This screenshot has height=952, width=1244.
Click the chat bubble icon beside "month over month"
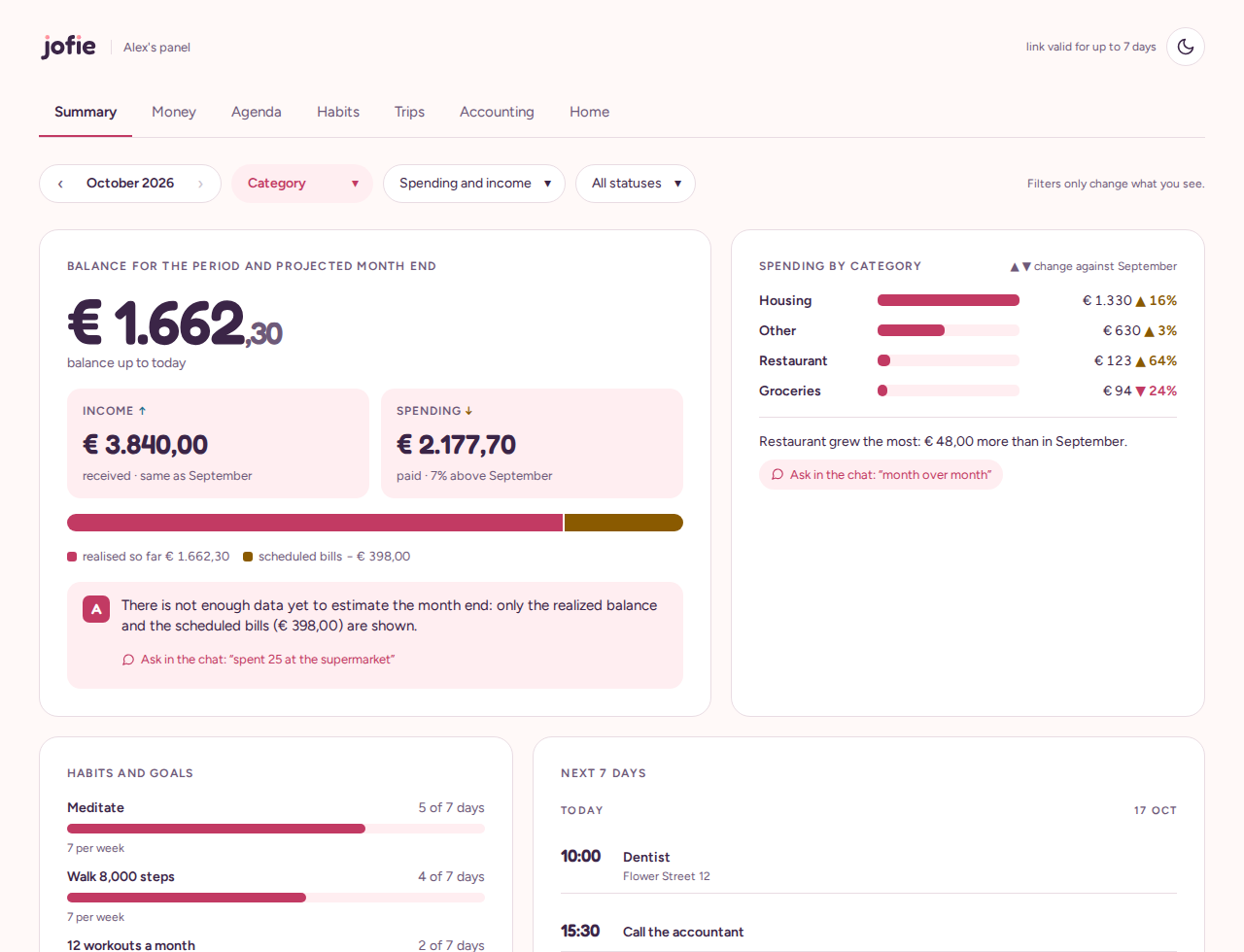(777, 475)
